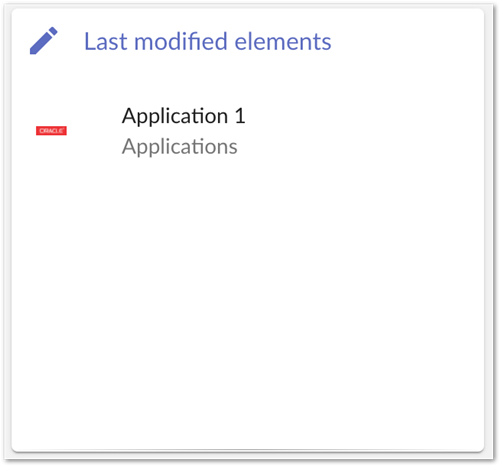Click the card's right border

(484, 230)
